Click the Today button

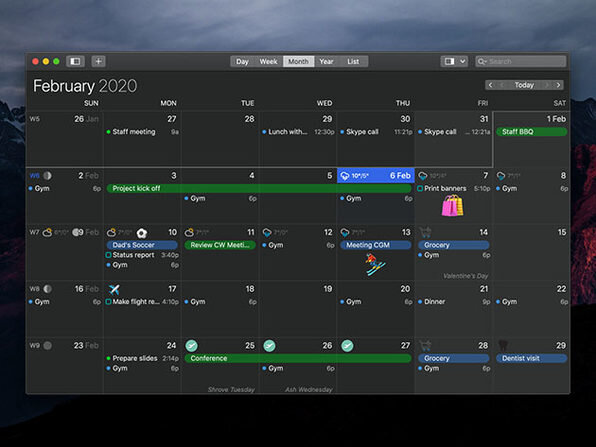524,85
